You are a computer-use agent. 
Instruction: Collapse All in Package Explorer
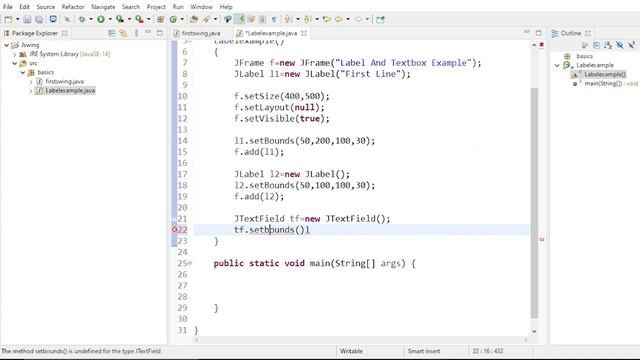coord(111,33)
